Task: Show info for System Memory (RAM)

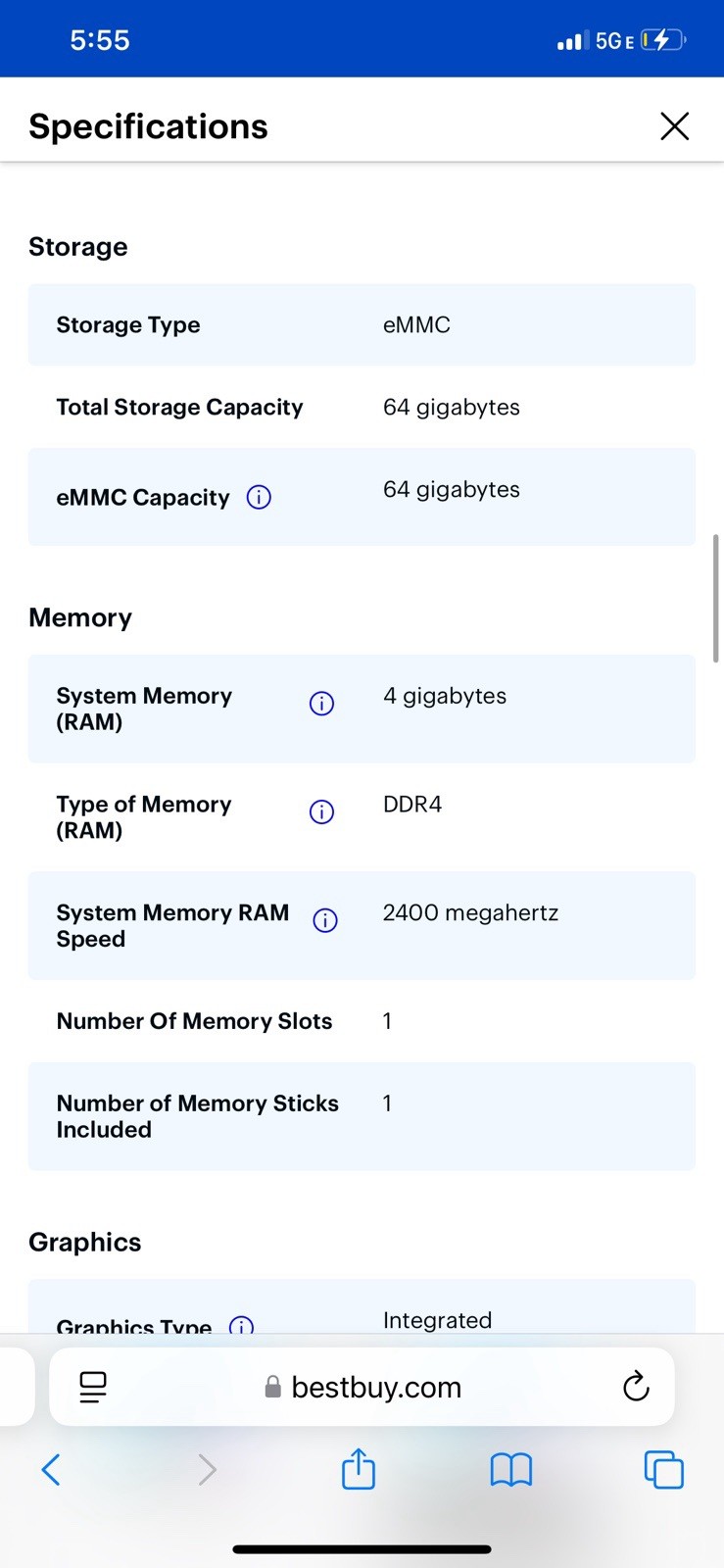Action: (x=321, y=704)
